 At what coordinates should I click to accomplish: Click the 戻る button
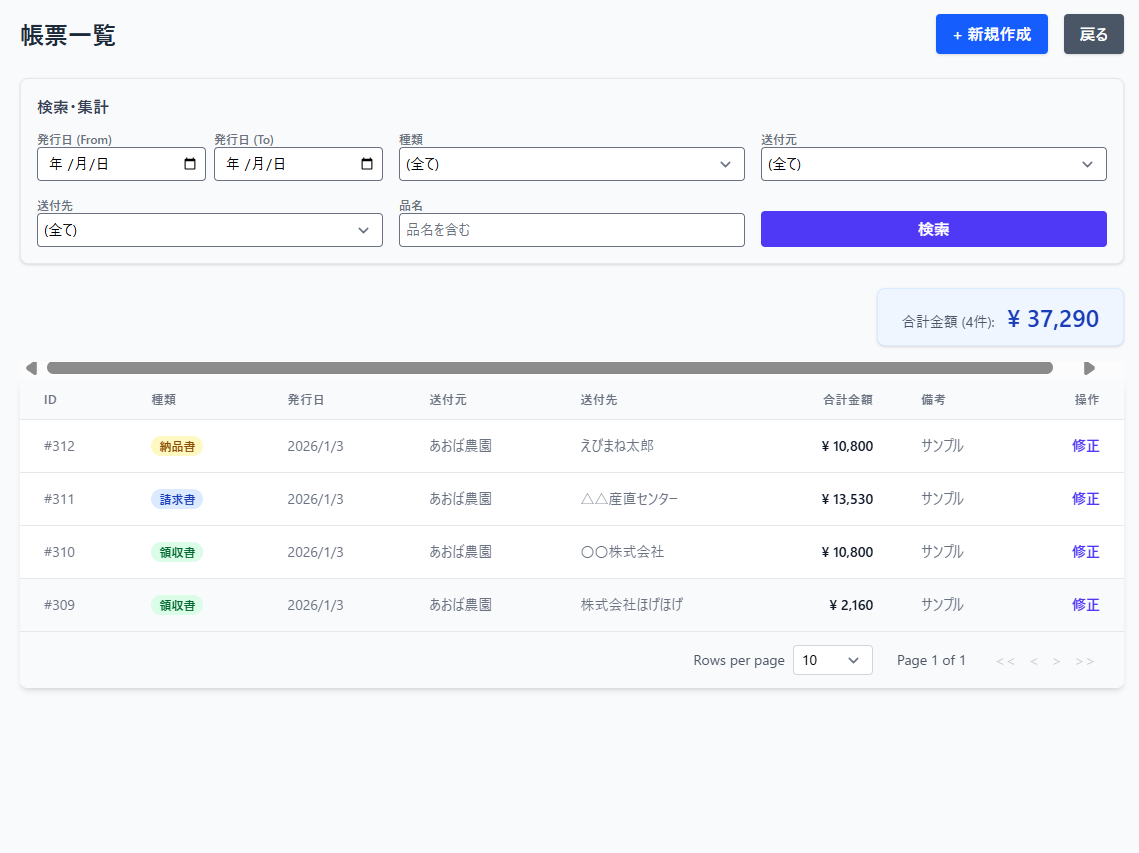[1093, 34]
